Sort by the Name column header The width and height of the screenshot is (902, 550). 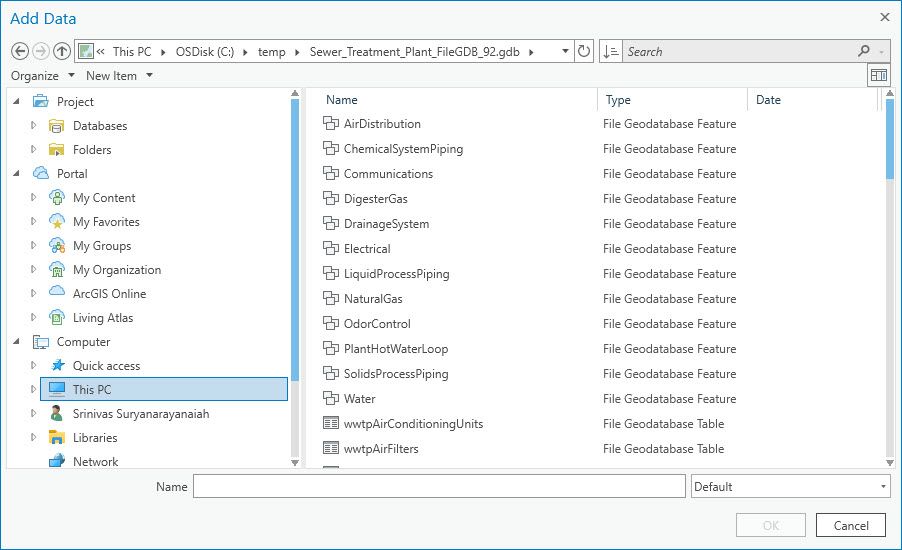pyautogui.click(x=342, y=100)
